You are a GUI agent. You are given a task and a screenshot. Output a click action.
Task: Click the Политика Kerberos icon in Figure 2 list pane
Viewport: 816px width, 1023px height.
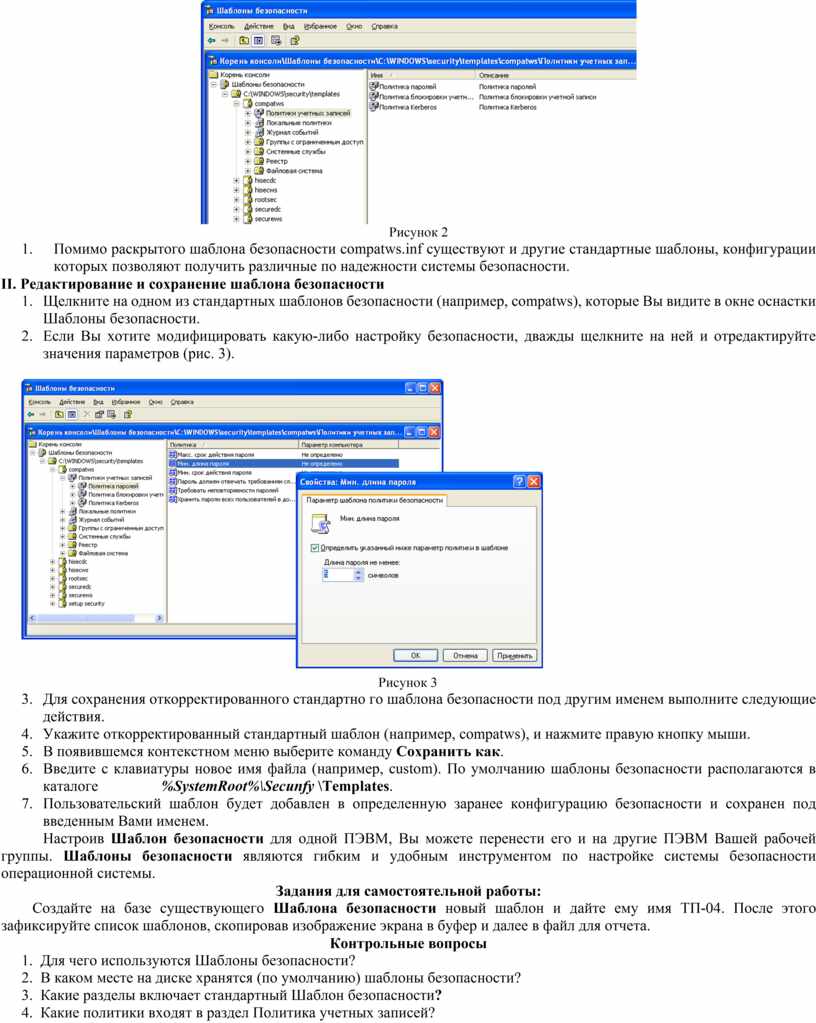point(374,107)
